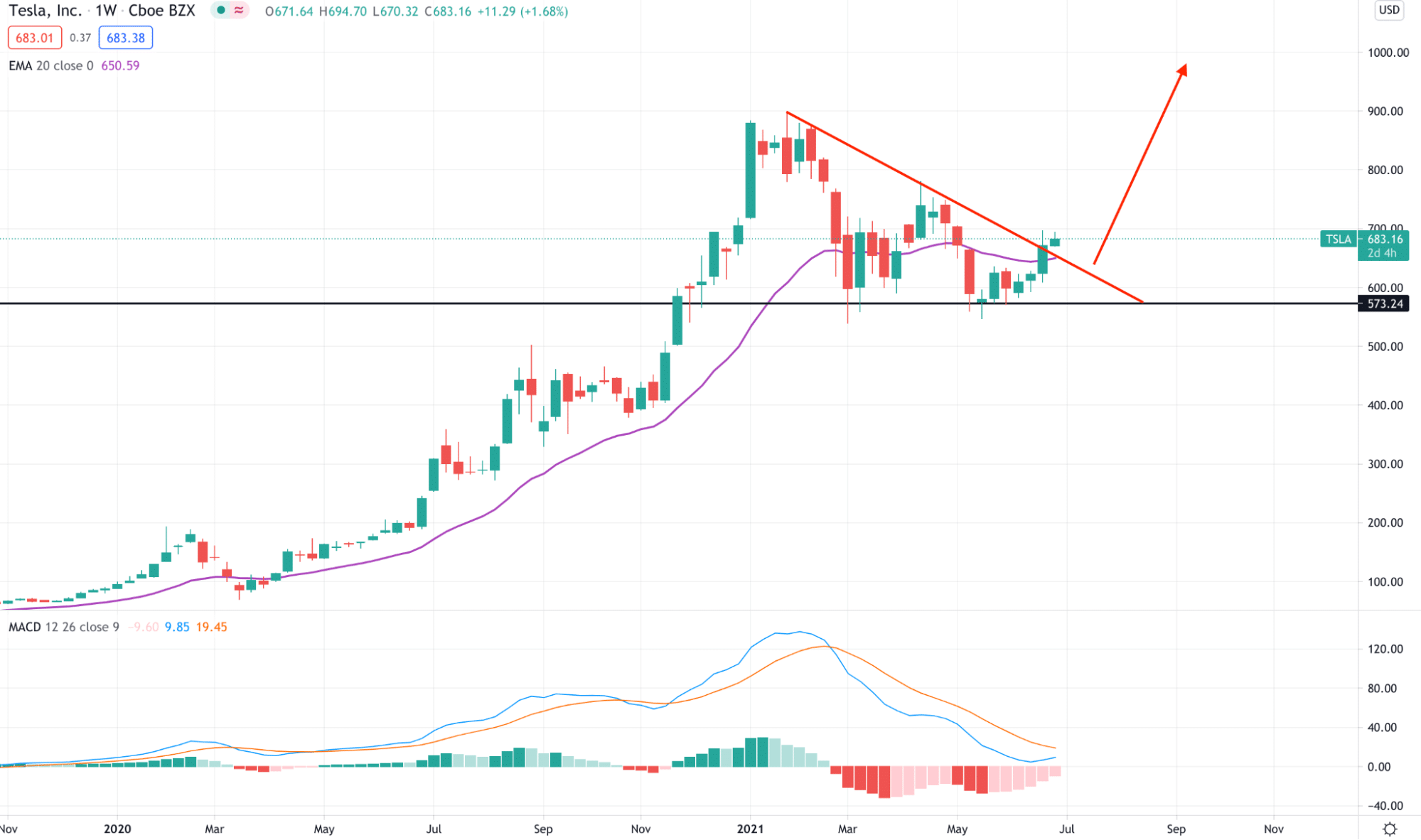The height and width of the screenshot is (840, 1421).
Task: Click the 2021 label on time axis
Action: [750, 829]
